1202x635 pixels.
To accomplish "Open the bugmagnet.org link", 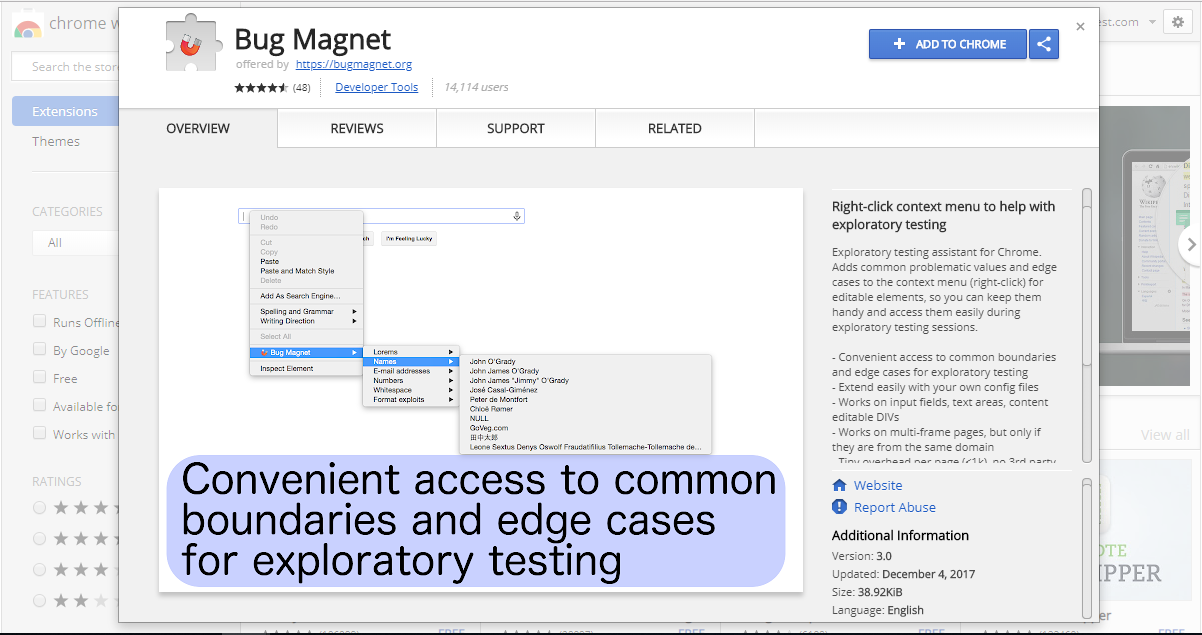I will tap(354, 64).
